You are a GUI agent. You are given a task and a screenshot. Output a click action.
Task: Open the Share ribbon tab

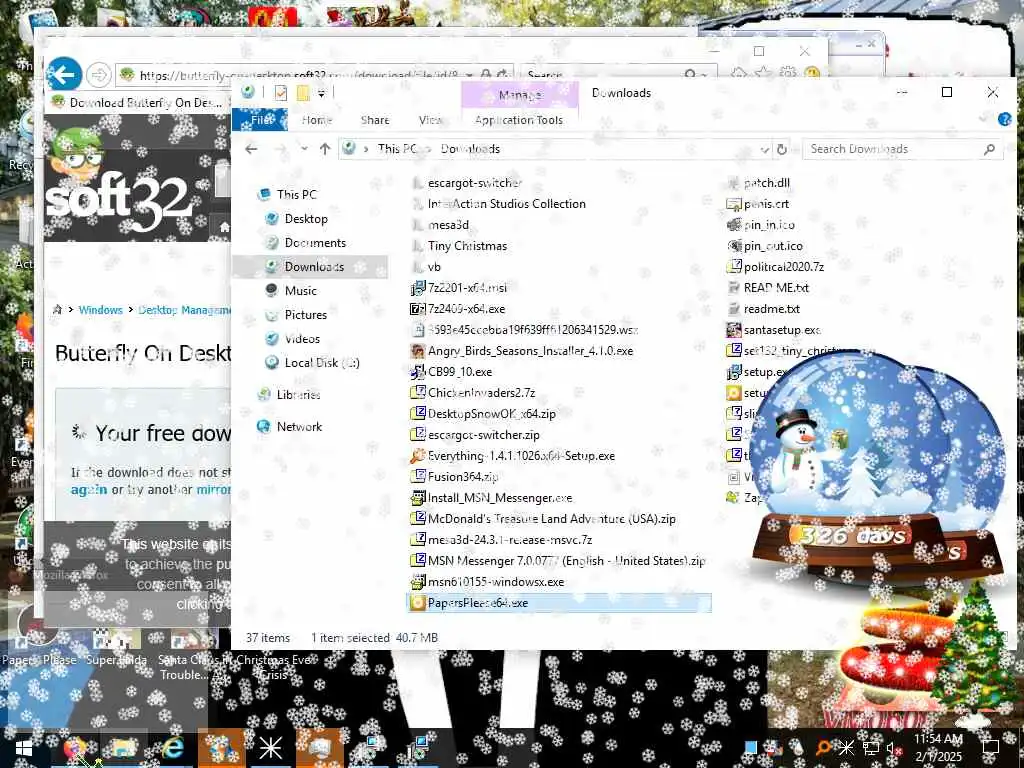pyautogui.click(x=375, y=120)
